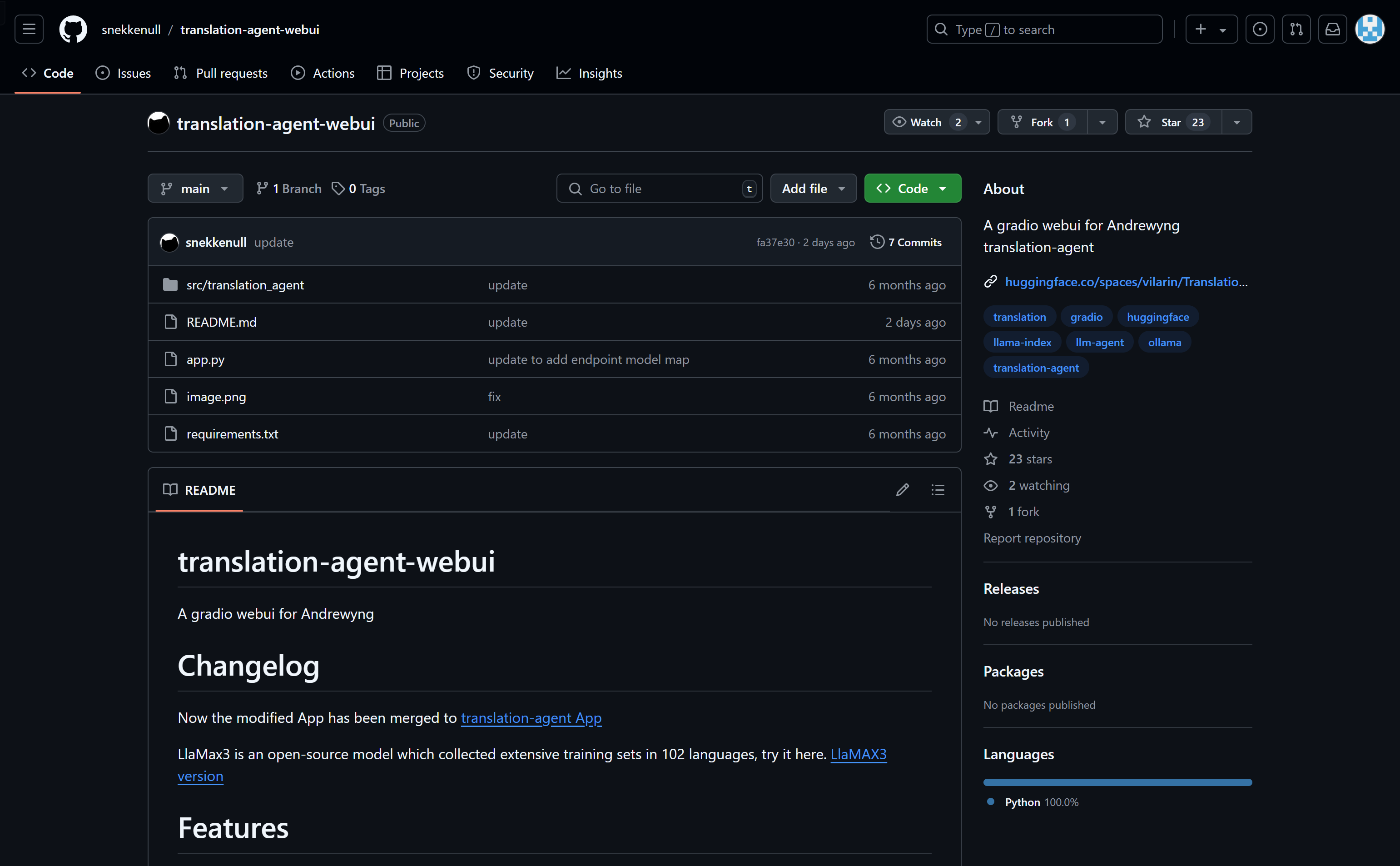Image resolution: width=1400 pixels, height=866 pixels.
Task: Click the 'fix' commit message for image.png
Action: (x=494, y=397)
